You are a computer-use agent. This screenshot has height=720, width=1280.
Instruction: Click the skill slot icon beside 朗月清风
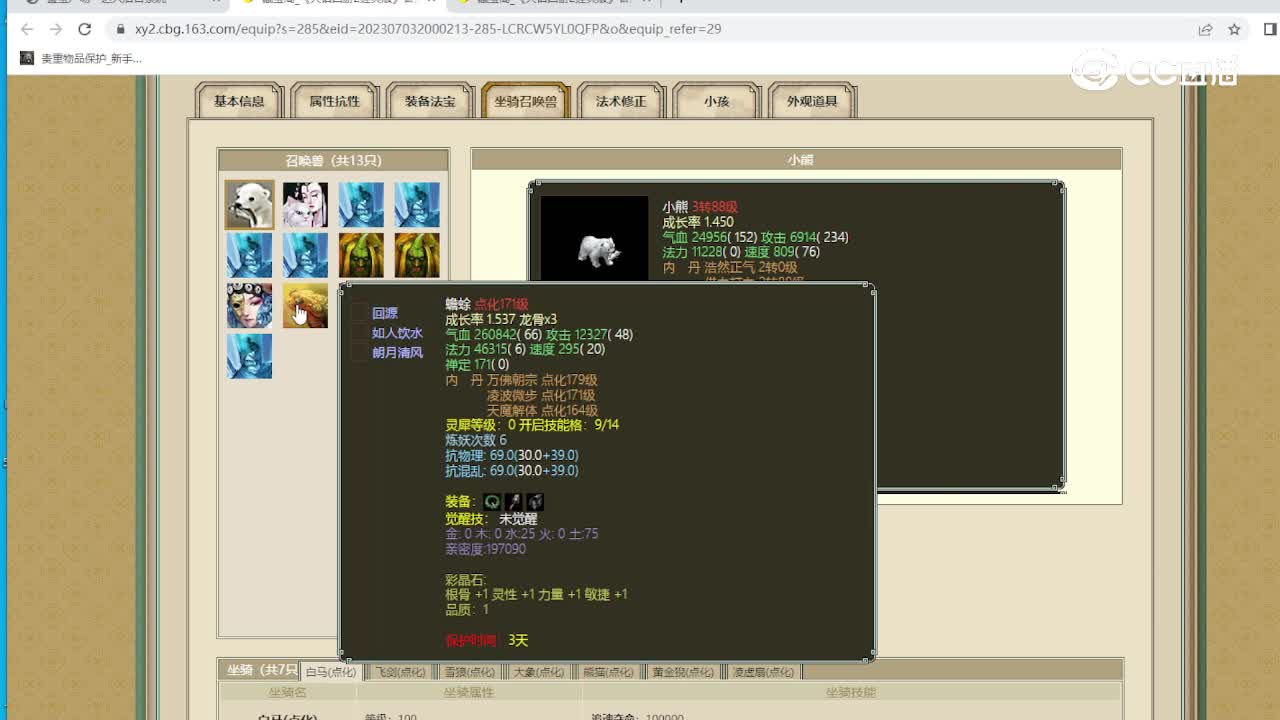pyautogui.click(x=359, y=352)
